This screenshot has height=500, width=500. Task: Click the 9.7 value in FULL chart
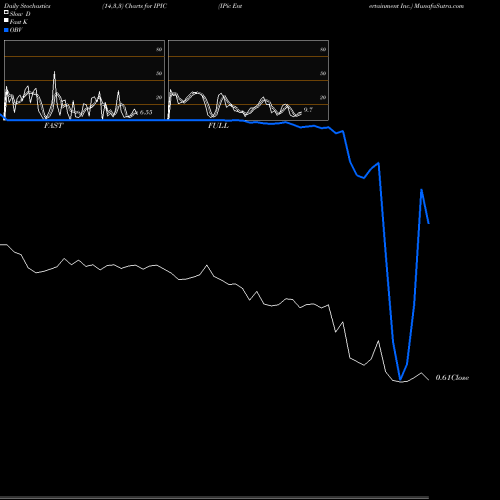click(x=308, y=110)
